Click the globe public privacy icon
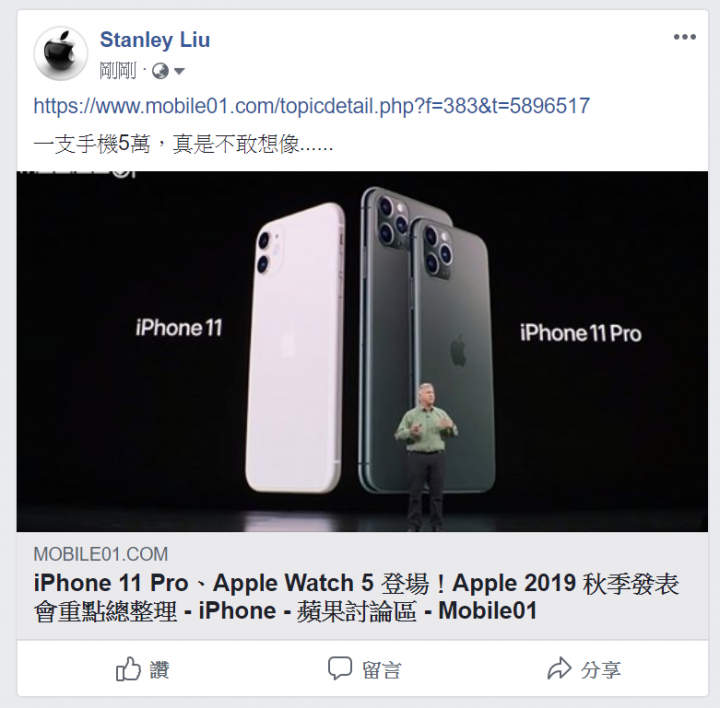Viewport: 720px width, 708px height. point(160,71)
